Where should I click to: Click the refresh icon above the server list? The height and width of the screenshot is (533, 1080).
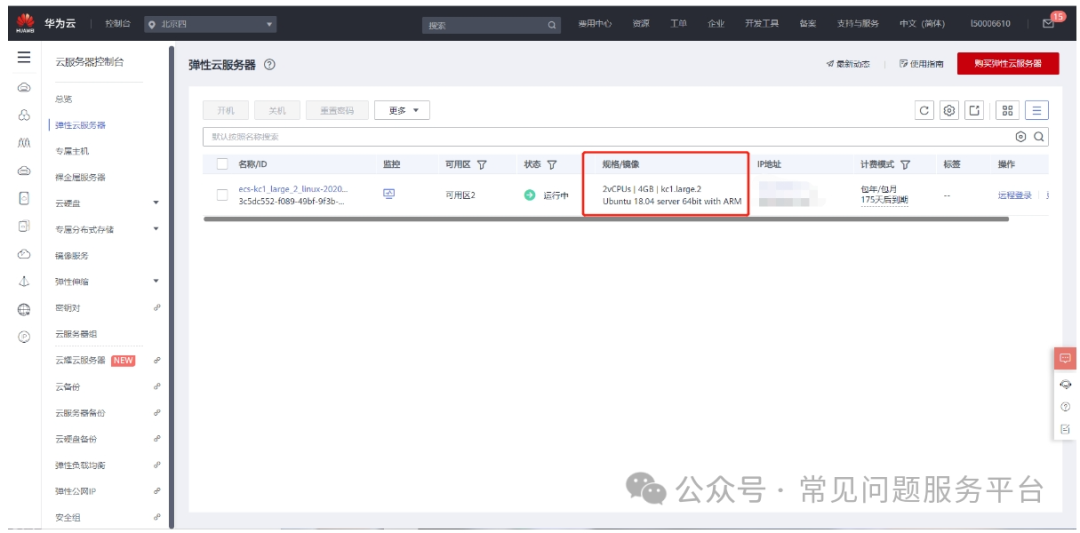[924, 110]
